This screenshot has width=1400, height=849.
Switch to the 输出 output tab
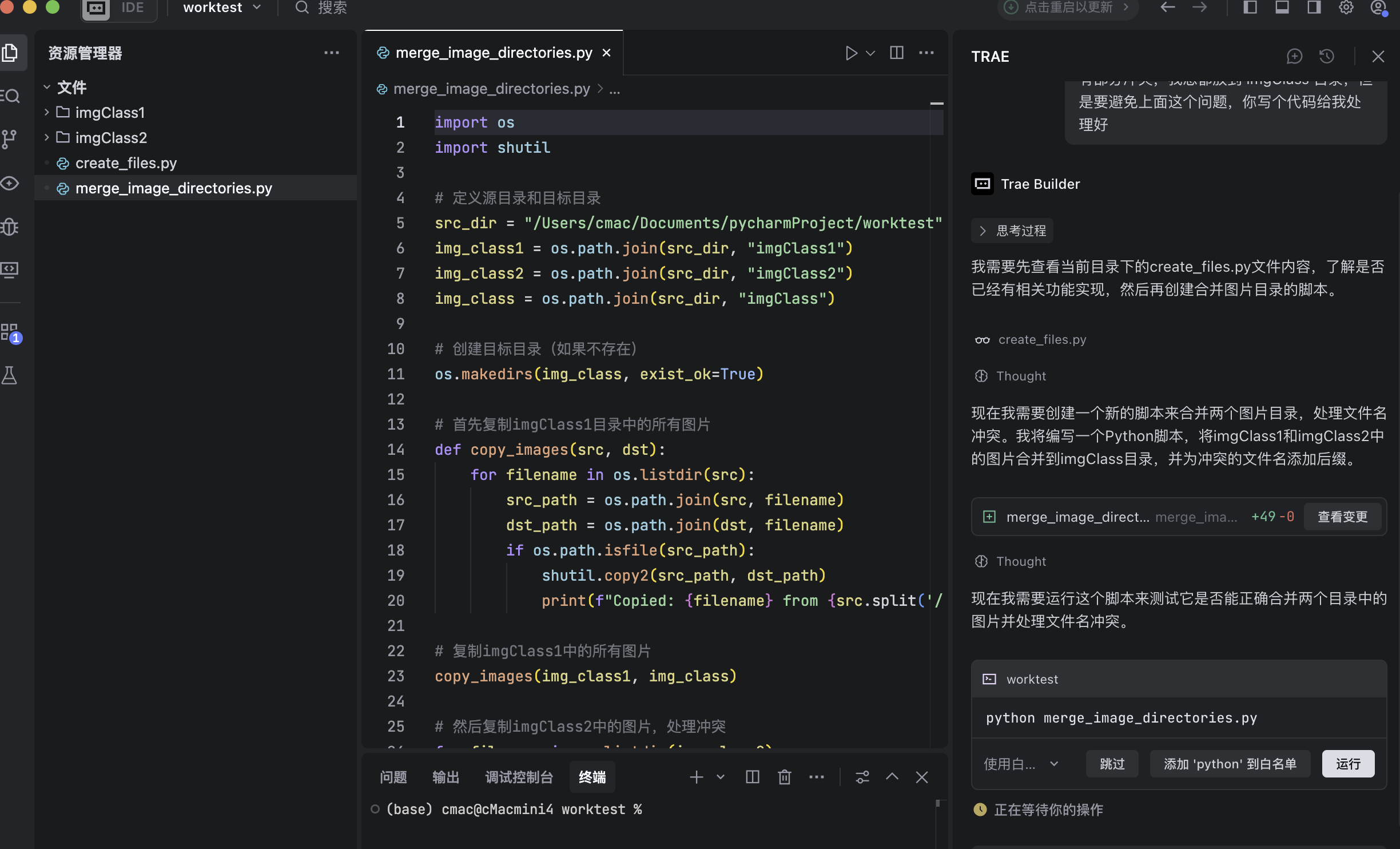446,777
